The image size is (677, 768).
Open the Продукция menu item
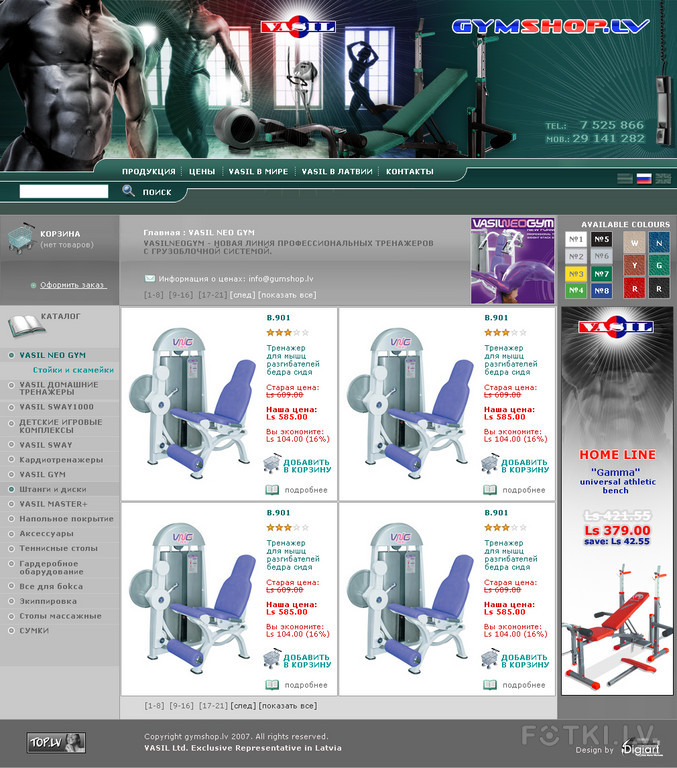click(148, 171)
